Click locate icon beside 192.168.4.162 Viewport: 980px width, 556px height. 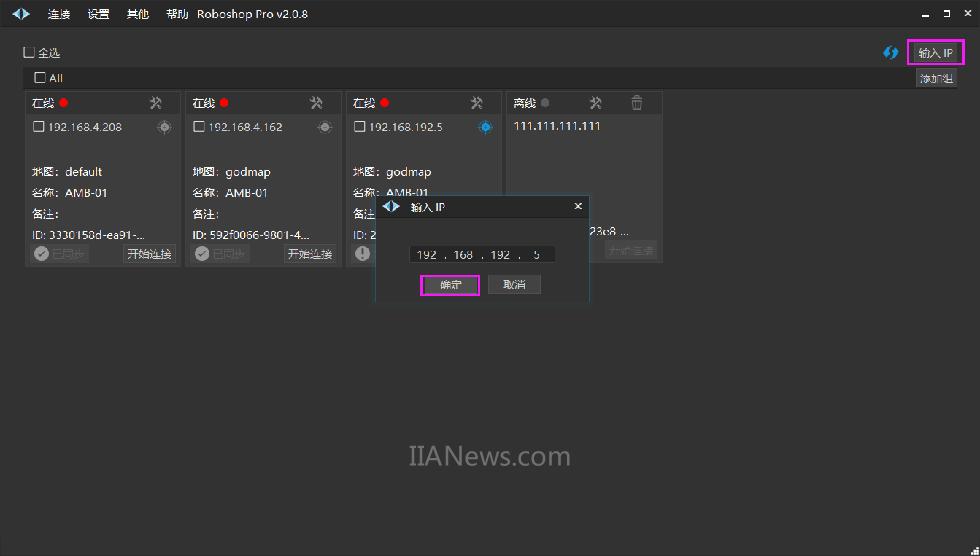coord(324,127)
